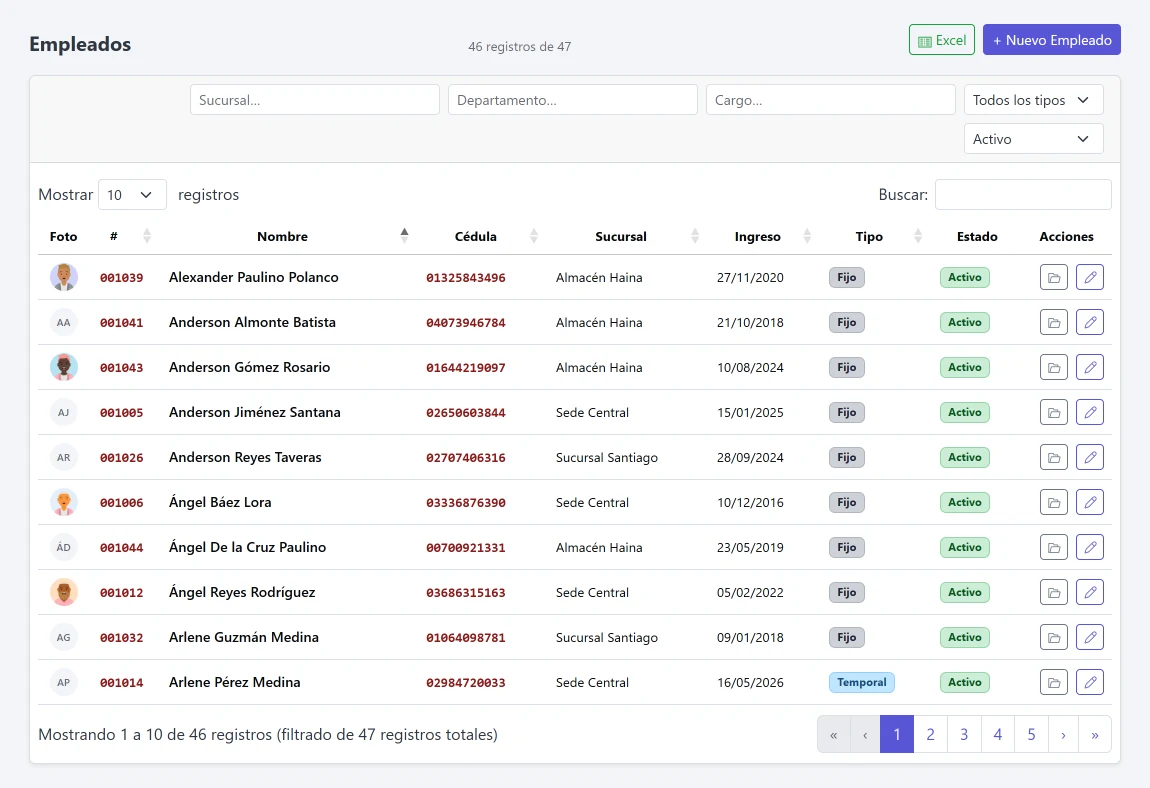Focus the Departamento filter field
This screenshot has height=788, width=1150.
click(573, 100)
